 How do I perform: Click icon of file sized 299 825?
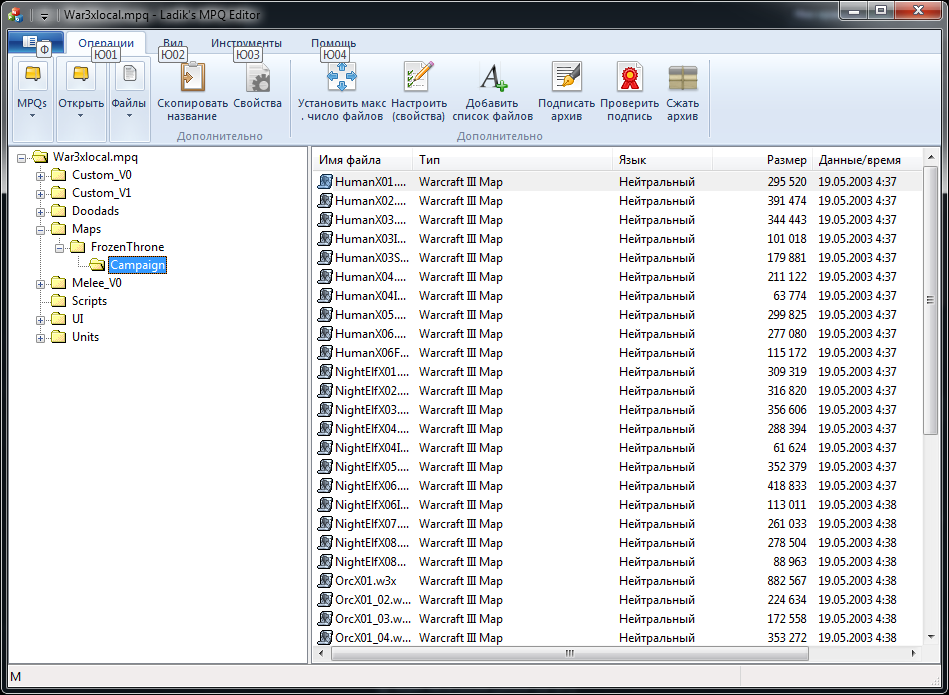326,315
